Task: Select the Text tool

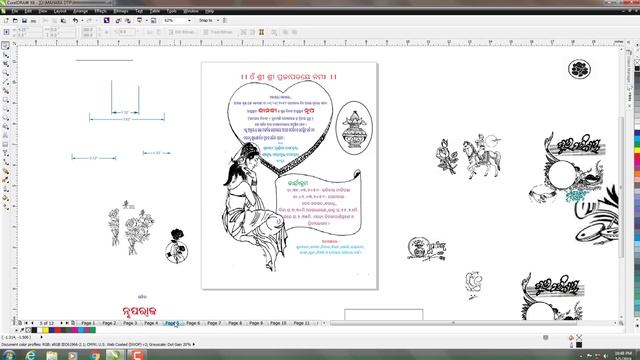Action: [6, 136]
